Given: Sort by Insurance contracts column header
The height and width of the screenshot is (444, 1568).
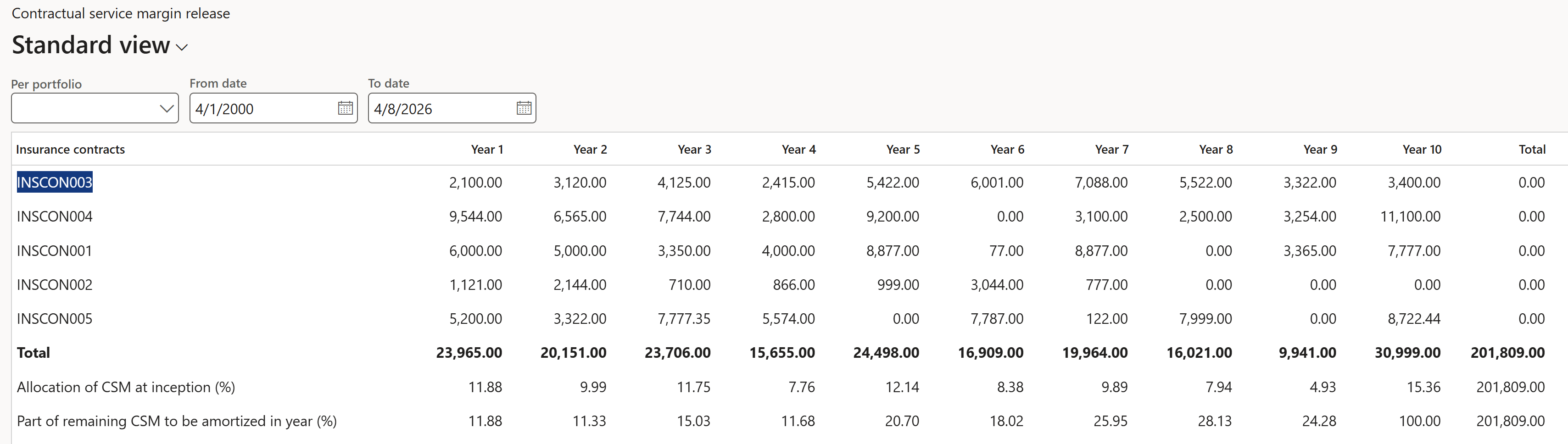Looking at the screenshot, I should coord(70,150).
